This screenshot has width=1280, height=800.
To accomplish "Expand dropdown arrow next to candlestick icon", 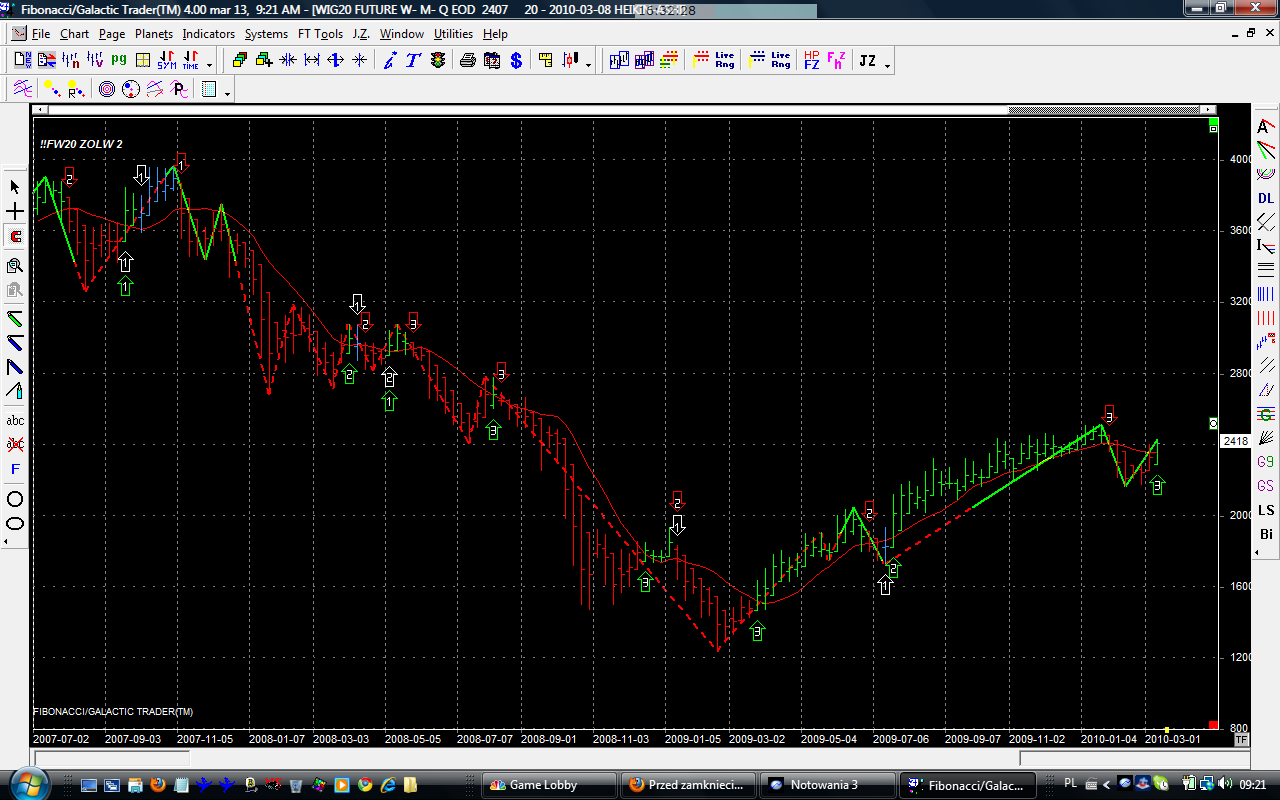I will coord(588,66).
